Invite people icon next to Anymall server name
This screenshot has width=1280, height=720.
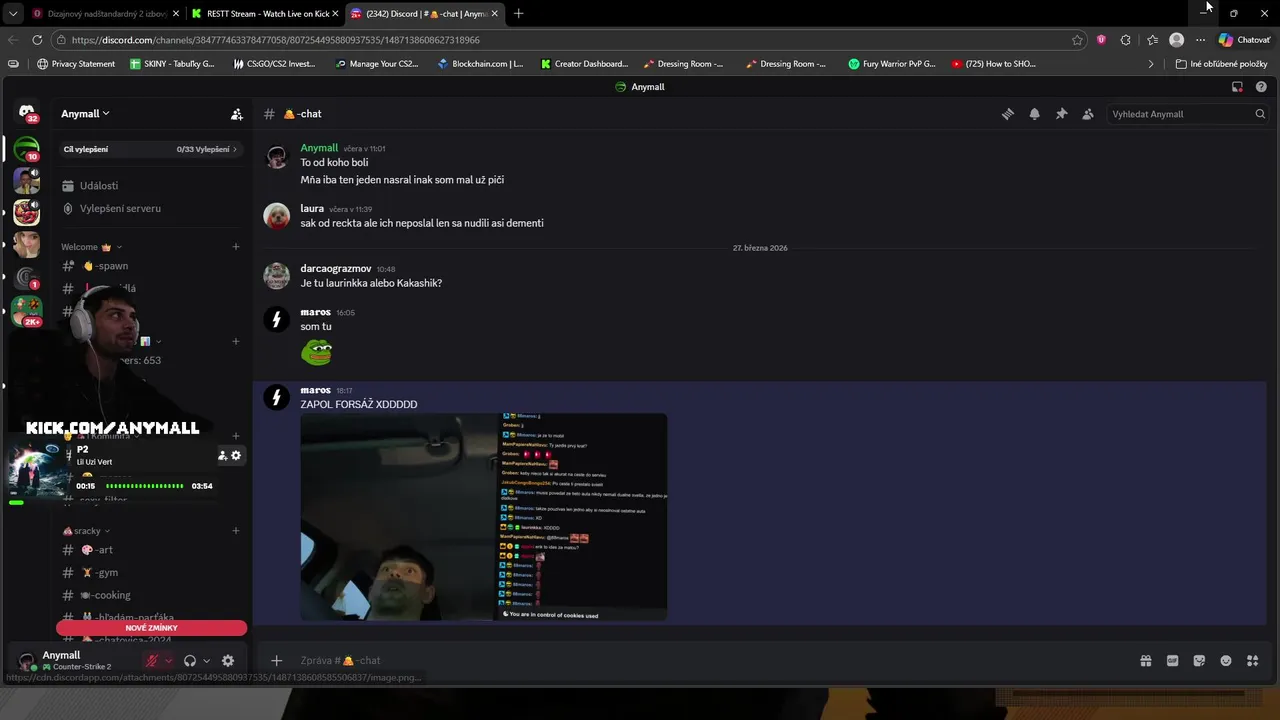point(237,114)
